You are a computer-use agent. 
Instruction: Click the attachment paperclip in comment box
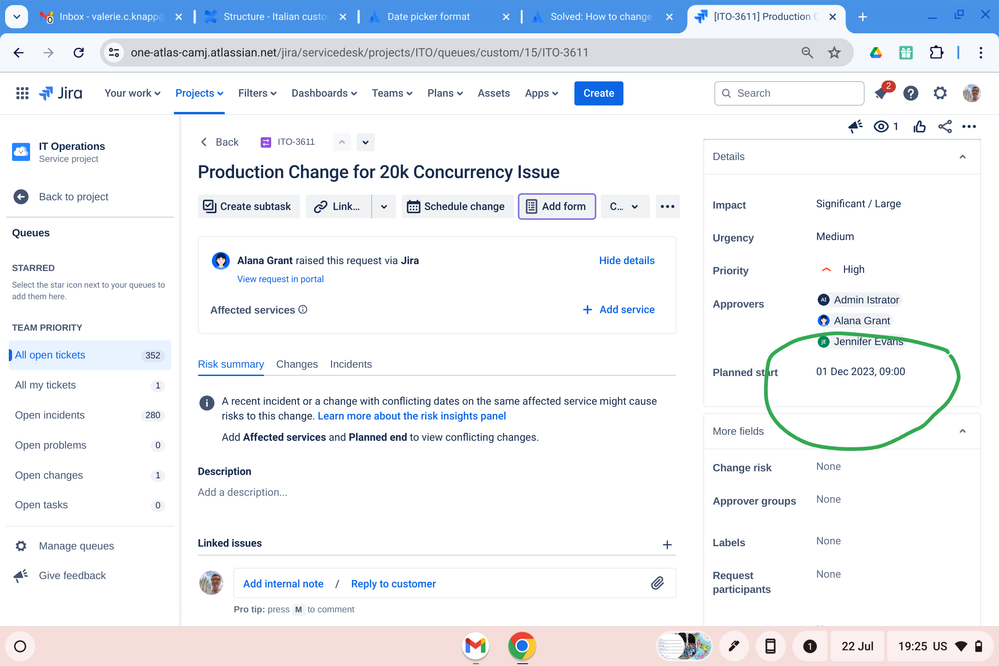[657, 583]
